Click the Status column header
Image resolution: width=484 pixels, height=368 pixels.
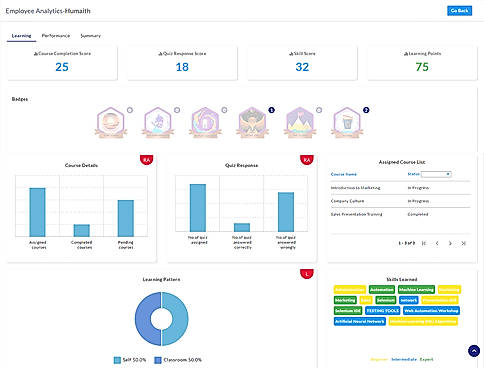(413, 174)
